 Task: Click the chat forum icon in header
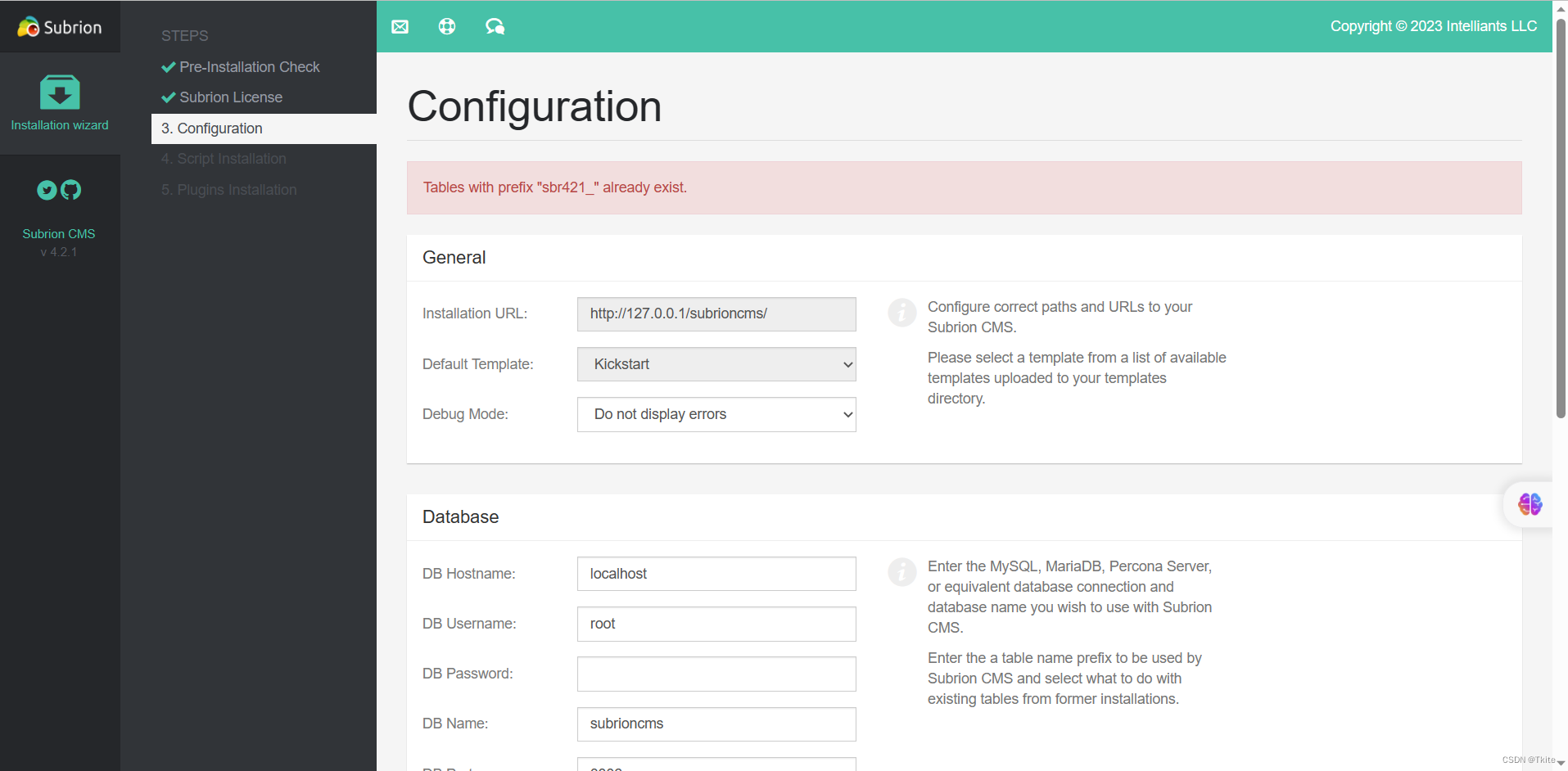tap(495, 26)
